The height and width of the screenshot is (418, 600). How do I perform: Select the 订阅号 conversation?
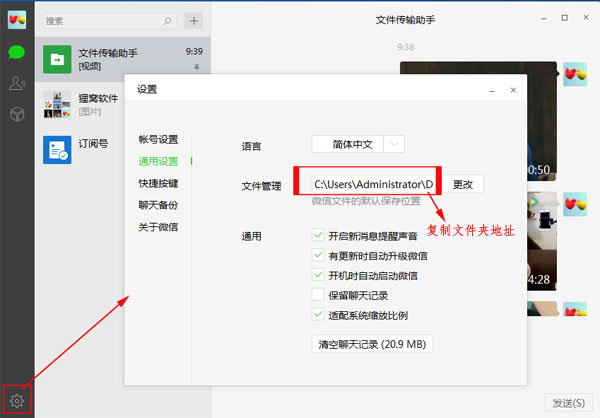(80, 150)
